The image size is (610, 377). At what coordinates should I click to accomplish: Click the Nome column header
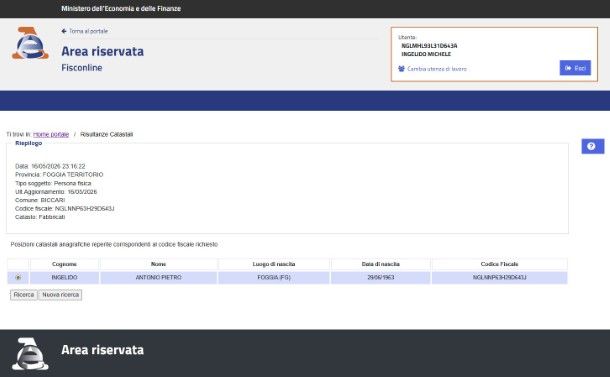[x=158, y=264]
